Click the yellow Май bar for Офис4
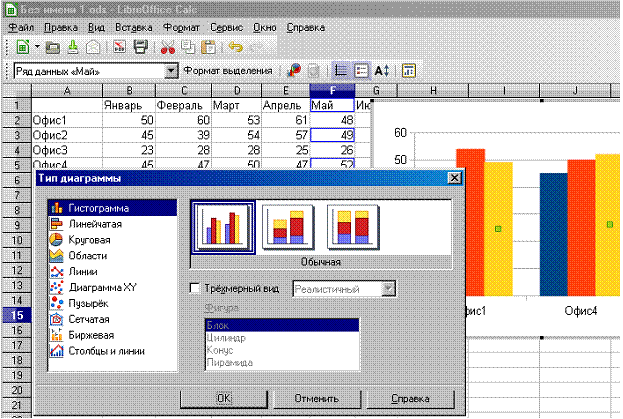This screenshot has height=419, width=623. [608, 225]
